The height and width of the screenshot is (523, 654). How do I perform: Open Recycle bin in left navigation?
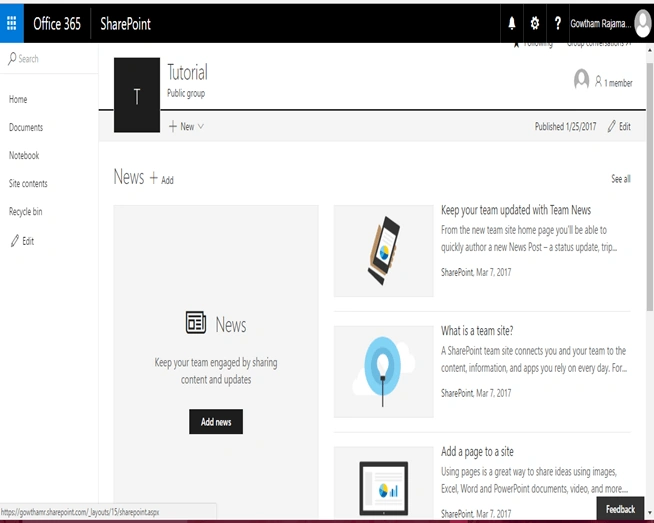(x=25, y=211)
